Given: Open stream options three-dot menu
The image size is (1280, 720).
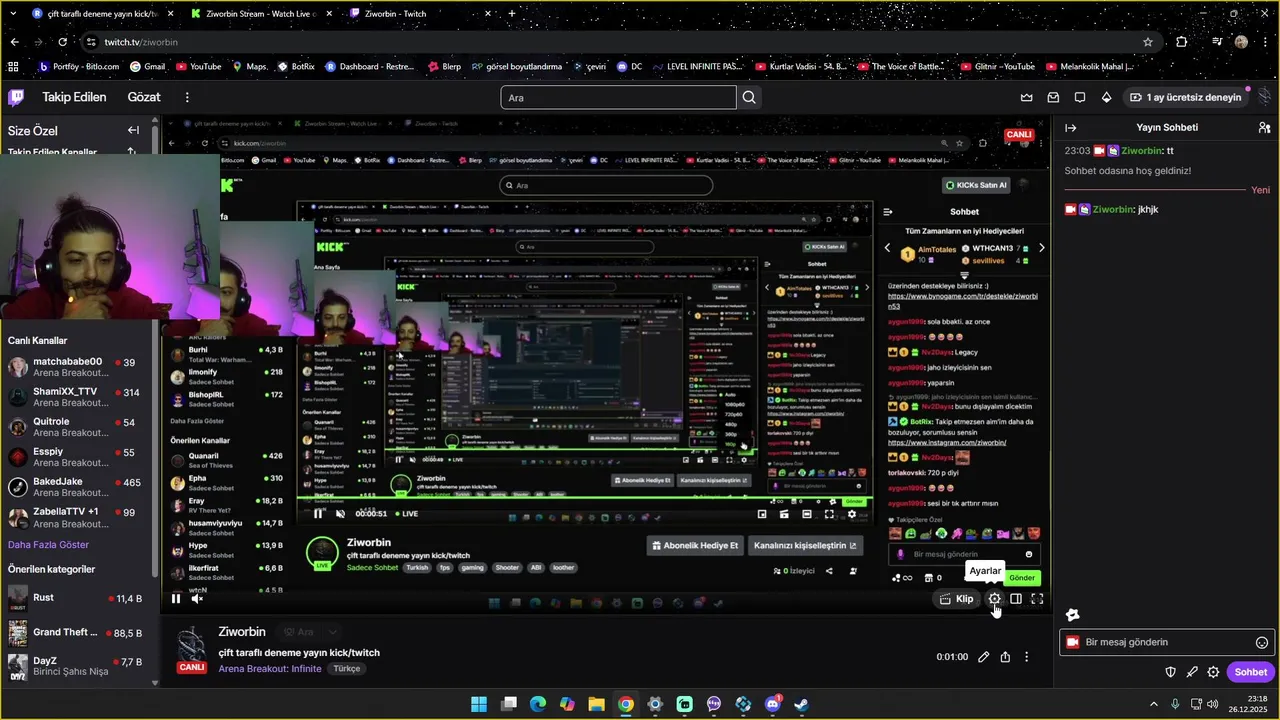Looking at the screenshot, I should click(x=1026, y=657).
